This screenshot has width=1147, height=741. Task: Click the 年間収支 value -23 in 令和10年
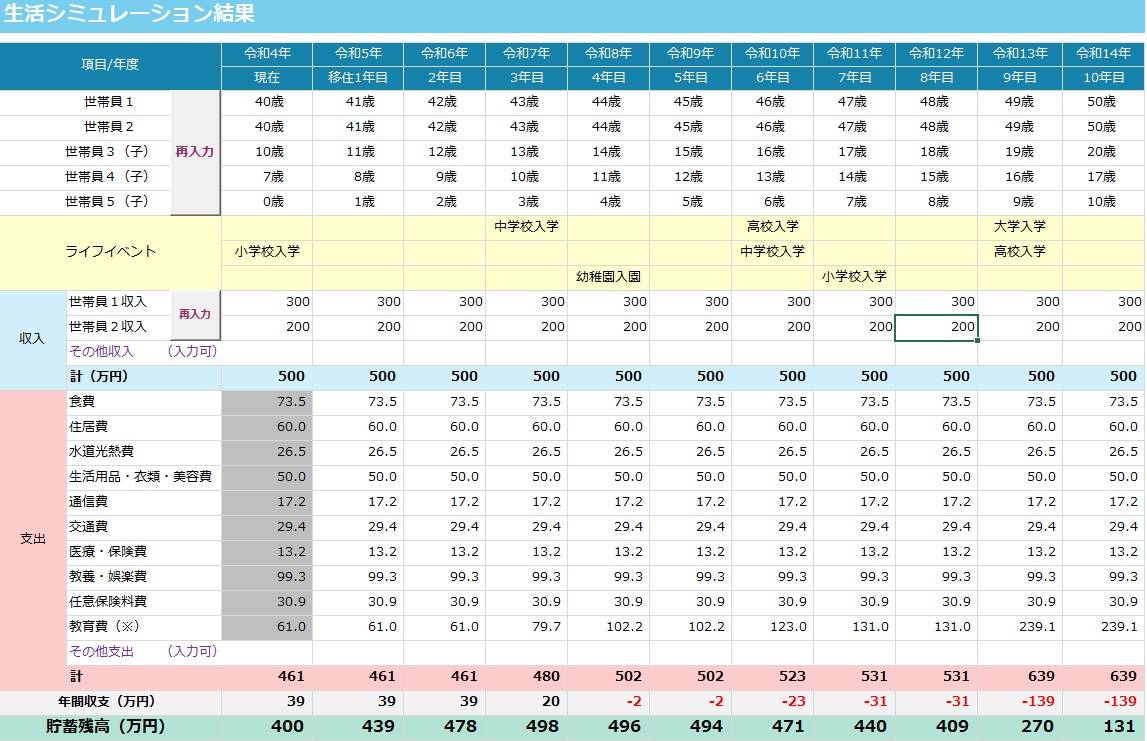click(x=772, y=702)
